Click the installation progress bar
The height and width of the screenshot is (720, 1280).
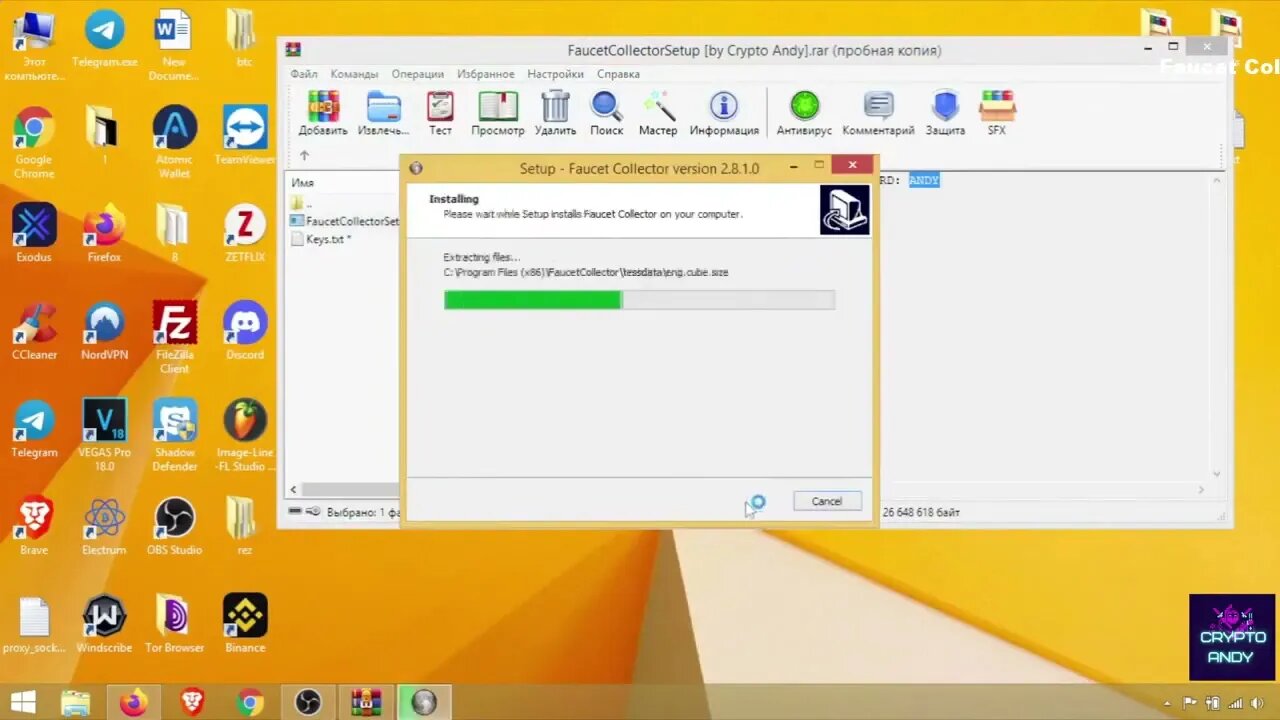(639, 300)
